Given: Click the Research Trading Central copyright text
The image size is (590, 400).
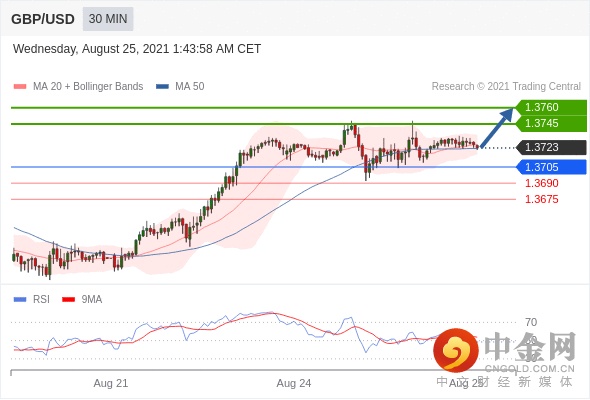Looking at the screenshot, I should (x=506, y=87).
